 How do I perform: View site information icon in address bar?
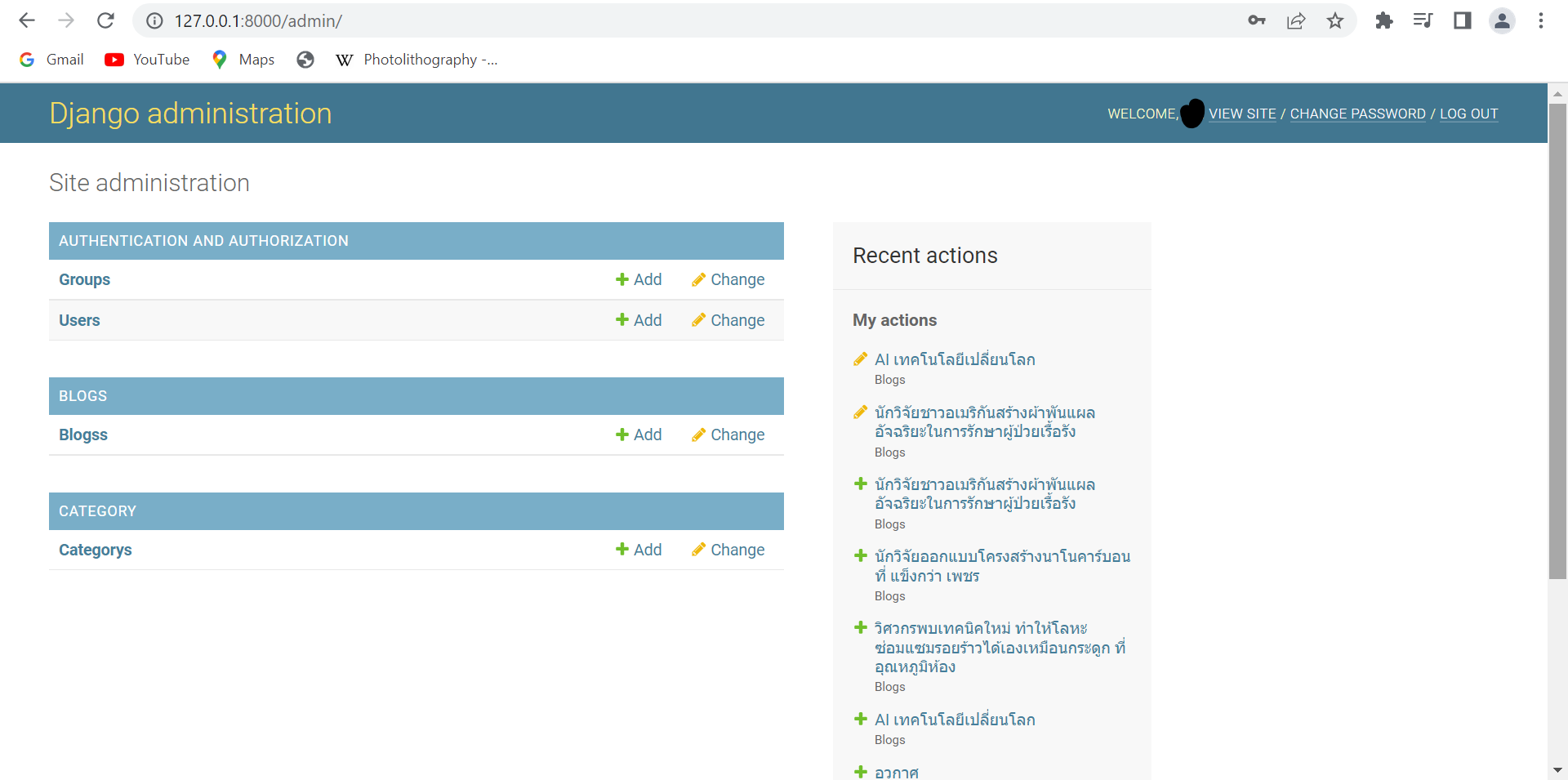tap(154, 20)
